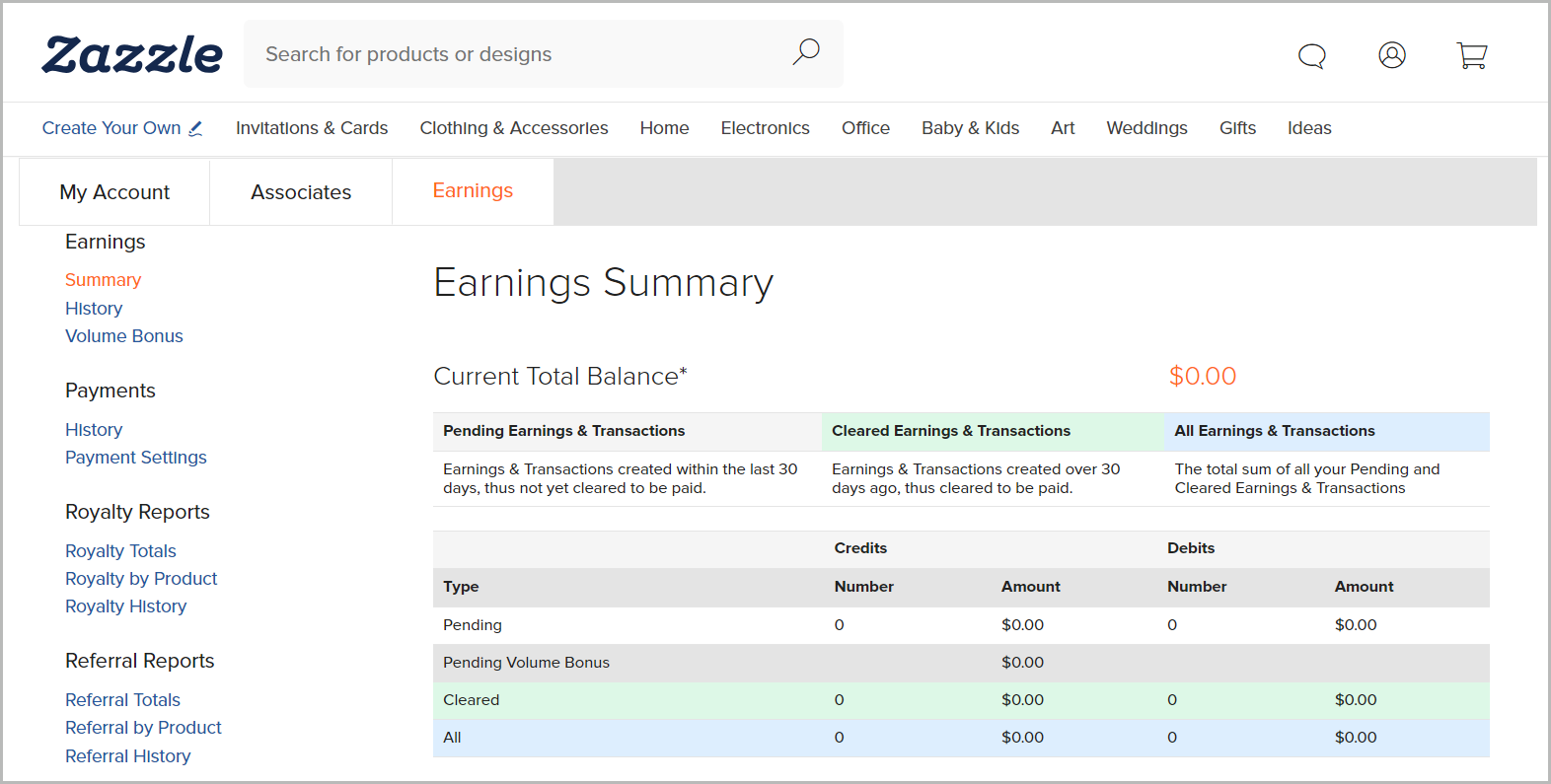Open Baby & Kids menu
The width and height of the screenshot is (1551, 784).
tap(970, 128)
